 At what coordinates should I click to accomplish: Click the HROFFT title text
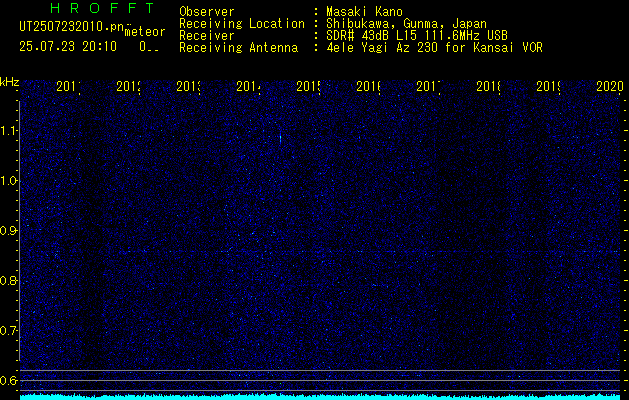[x=102, y=8]
